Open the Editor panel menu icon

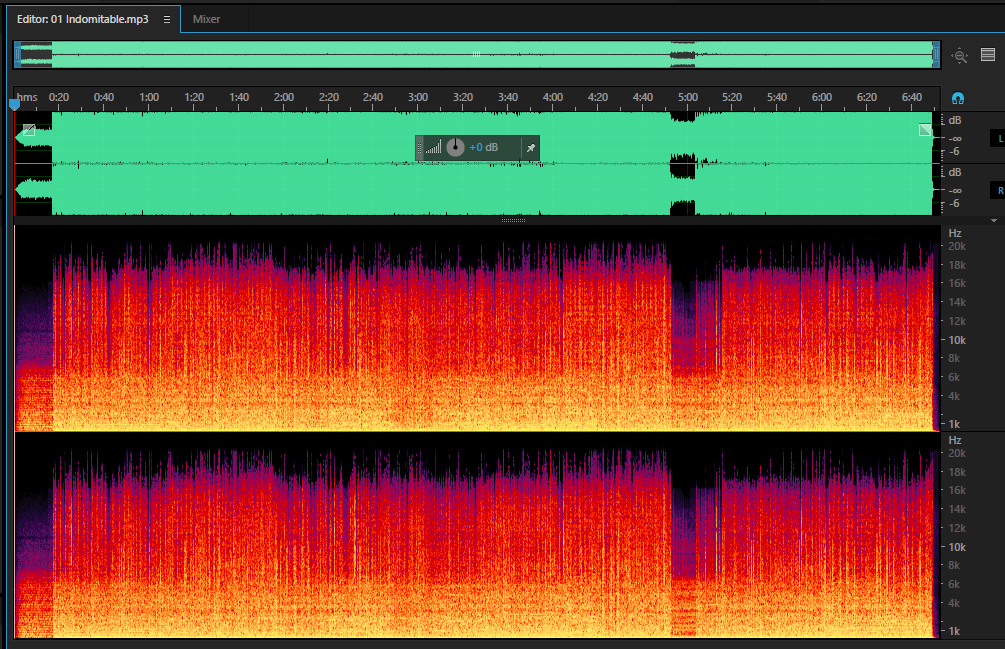tap(167, 19)
